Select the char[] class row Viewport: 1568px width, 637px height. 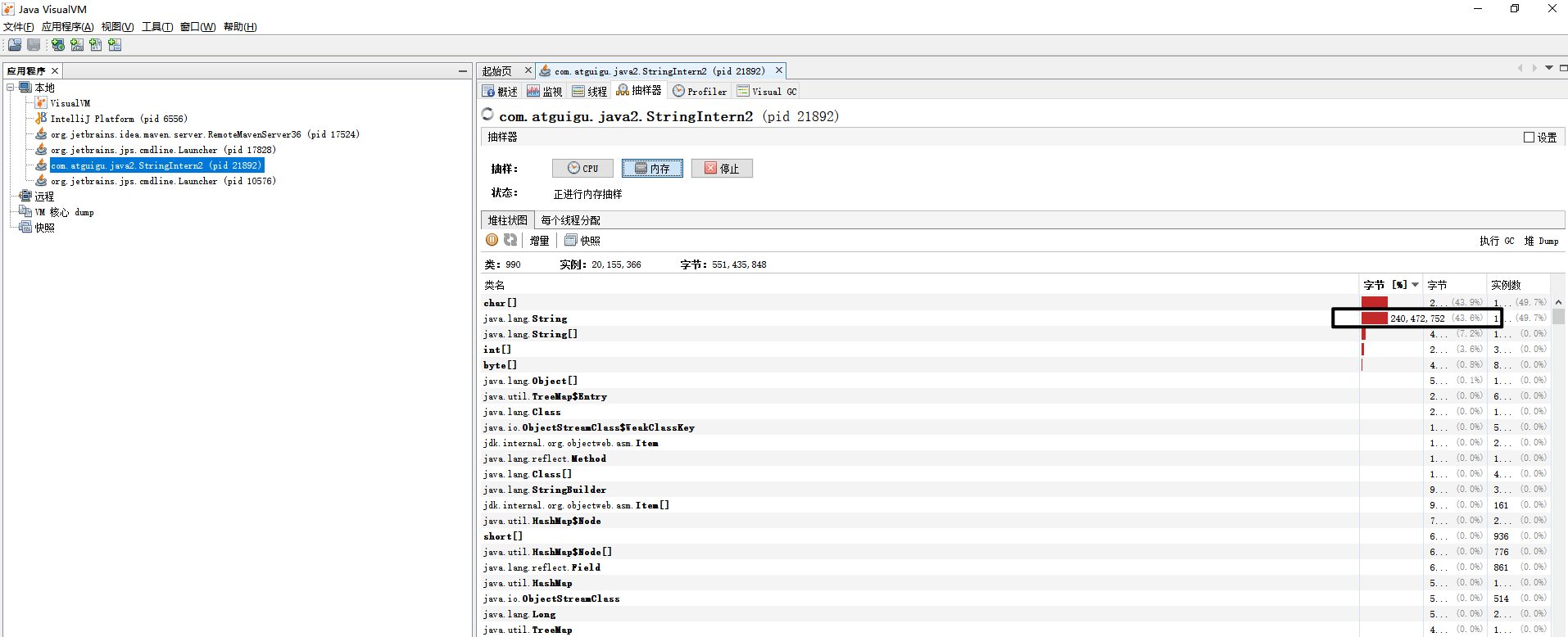click(x=1016, y=303)
